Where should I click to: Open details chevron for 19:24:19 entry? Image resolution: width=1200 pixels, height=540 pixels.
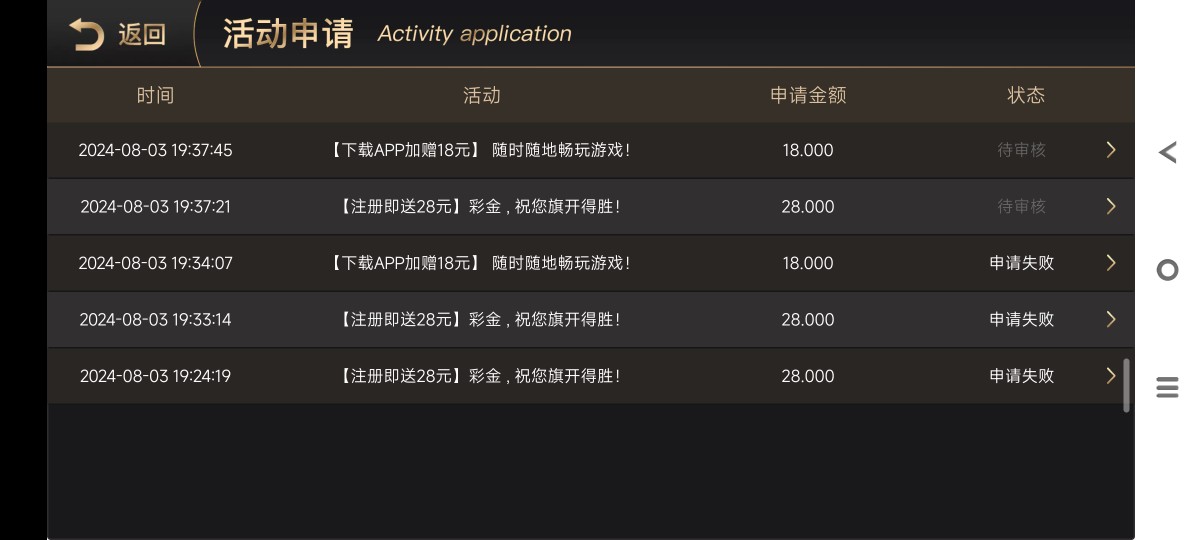tap(1110, 376)
